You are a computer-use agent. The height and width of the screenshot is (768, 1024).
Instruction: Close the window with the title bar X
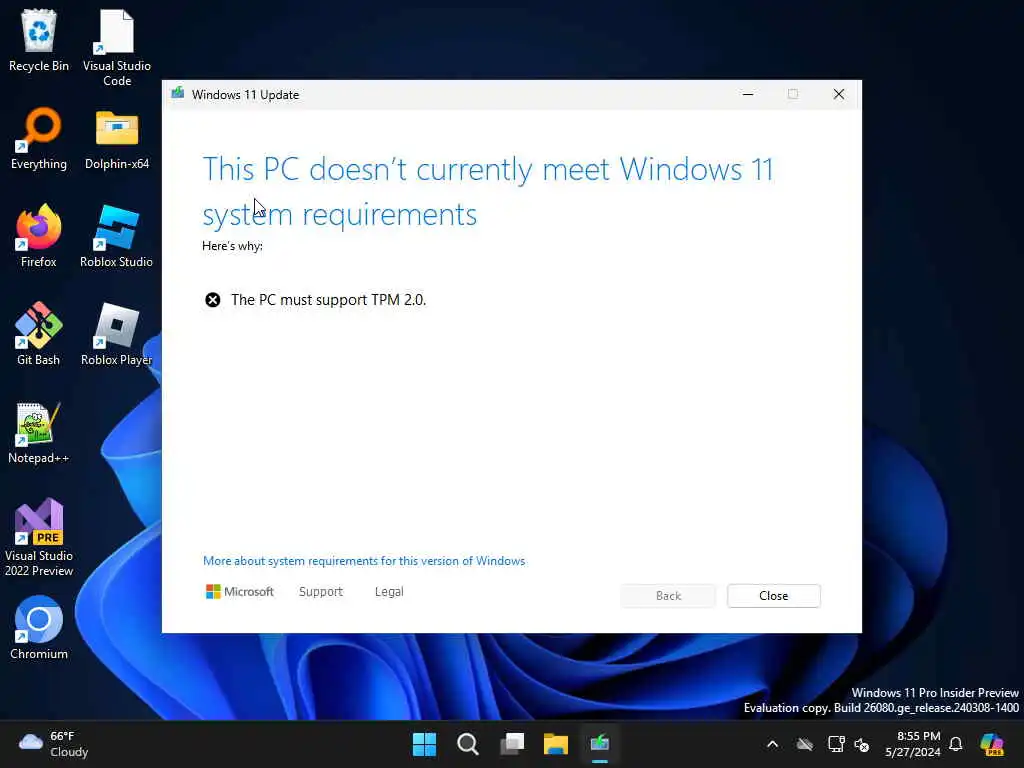pos(839,94)
